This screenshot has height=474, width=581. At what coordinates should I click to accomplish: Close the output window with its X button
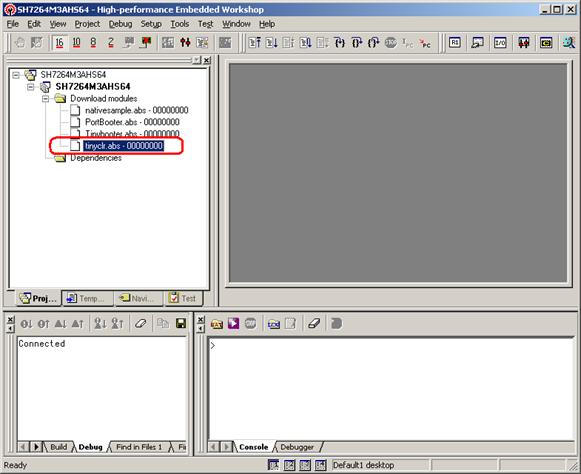click(x=11, y=319)
